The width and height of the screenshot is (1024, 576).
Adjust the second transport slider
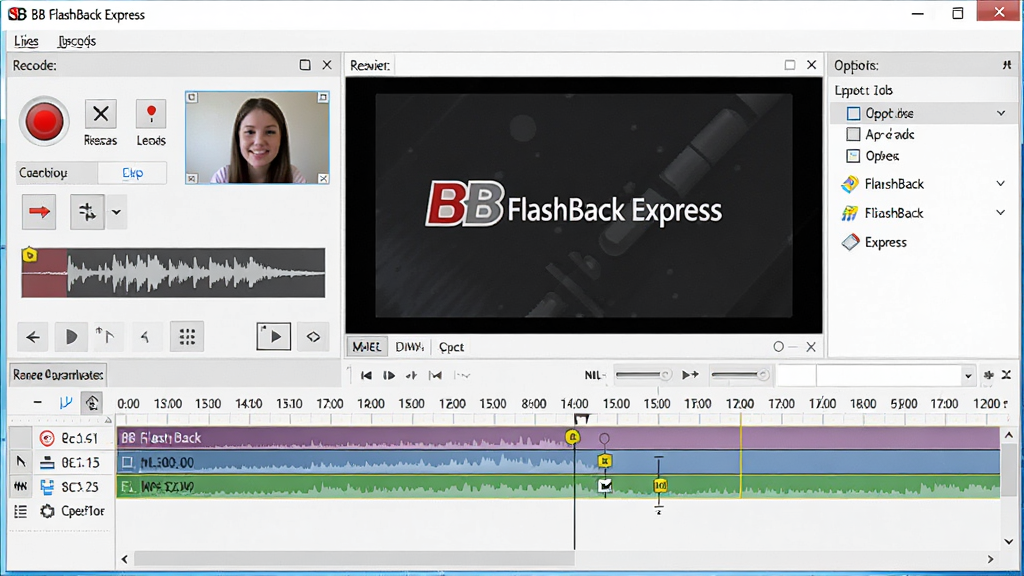(x=739, y=375)
